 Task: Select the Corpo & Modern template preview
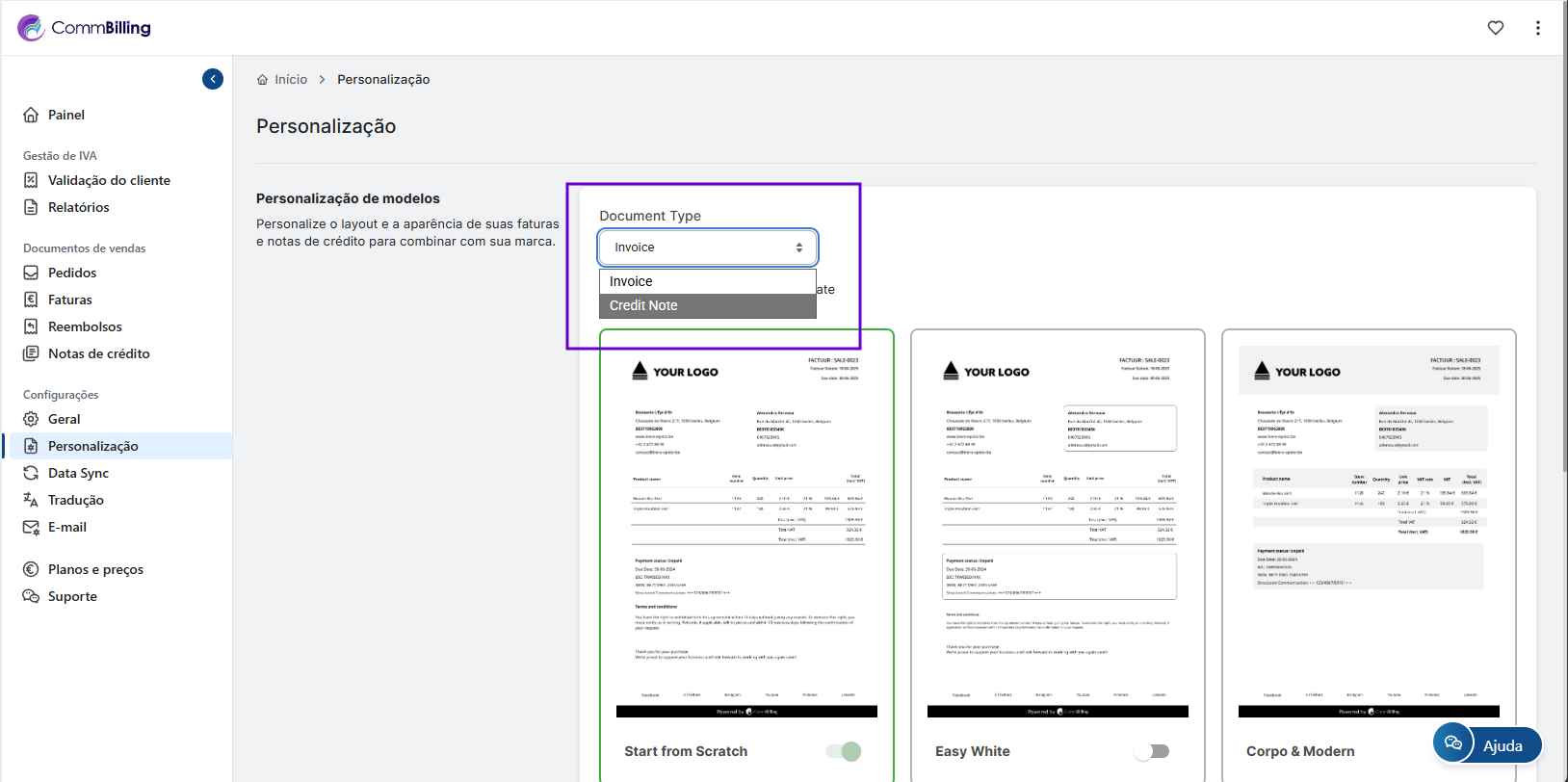(x=1368, y=530)
